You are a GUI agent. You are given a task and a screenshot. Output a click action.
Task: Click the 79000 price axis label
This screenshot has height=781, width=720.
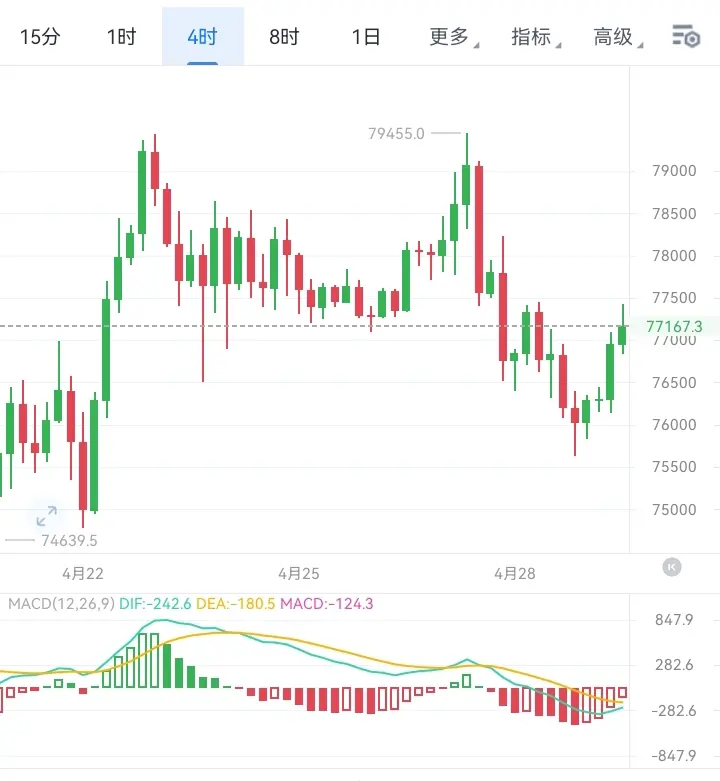click(674, 171)
